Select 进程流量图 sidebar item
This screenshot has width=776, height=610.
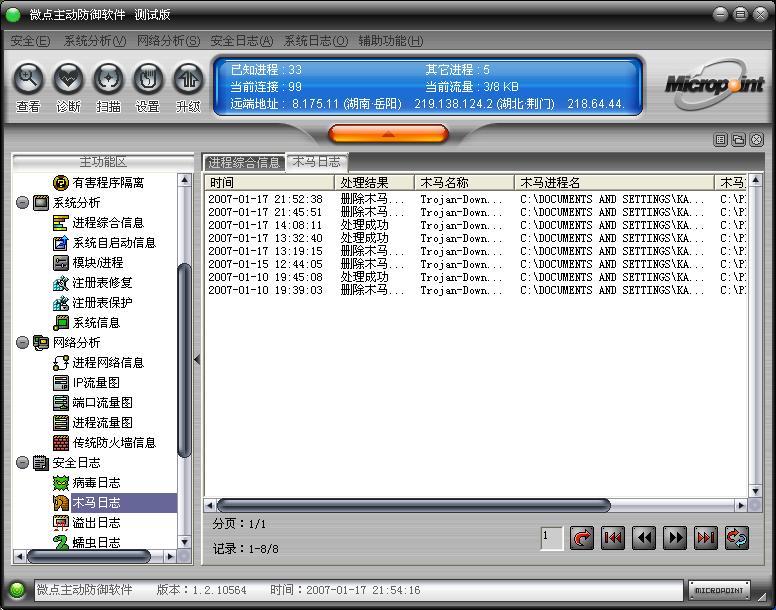click(x=93, y=423)
